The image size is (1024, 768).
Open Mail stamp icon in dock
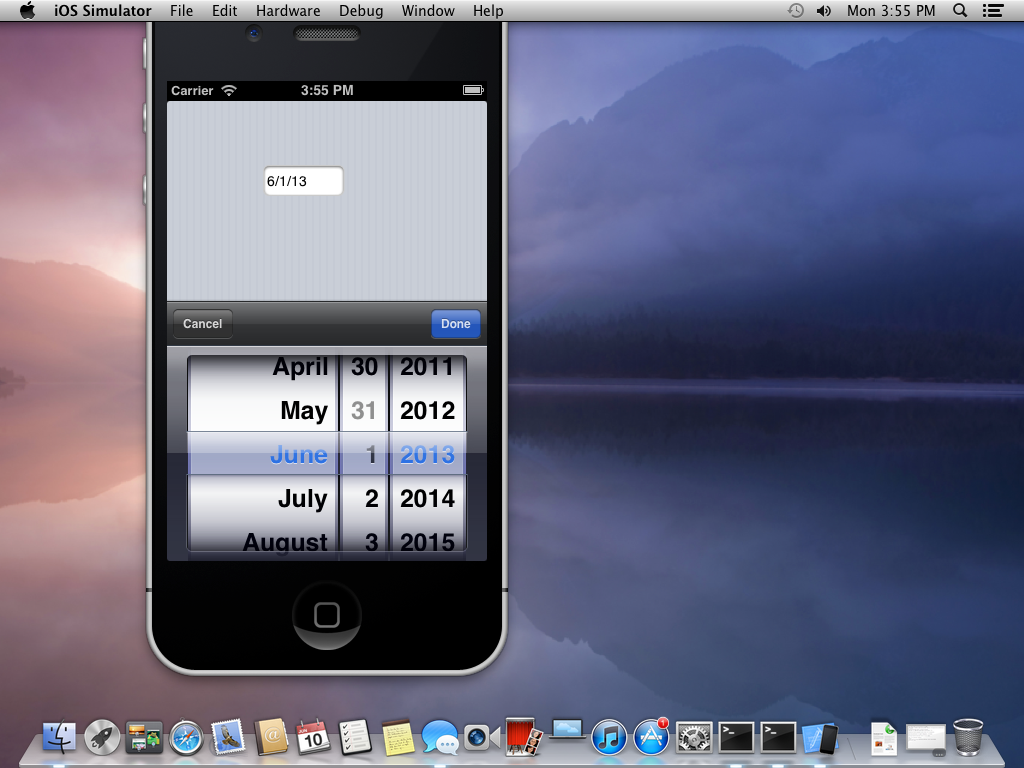228,737
